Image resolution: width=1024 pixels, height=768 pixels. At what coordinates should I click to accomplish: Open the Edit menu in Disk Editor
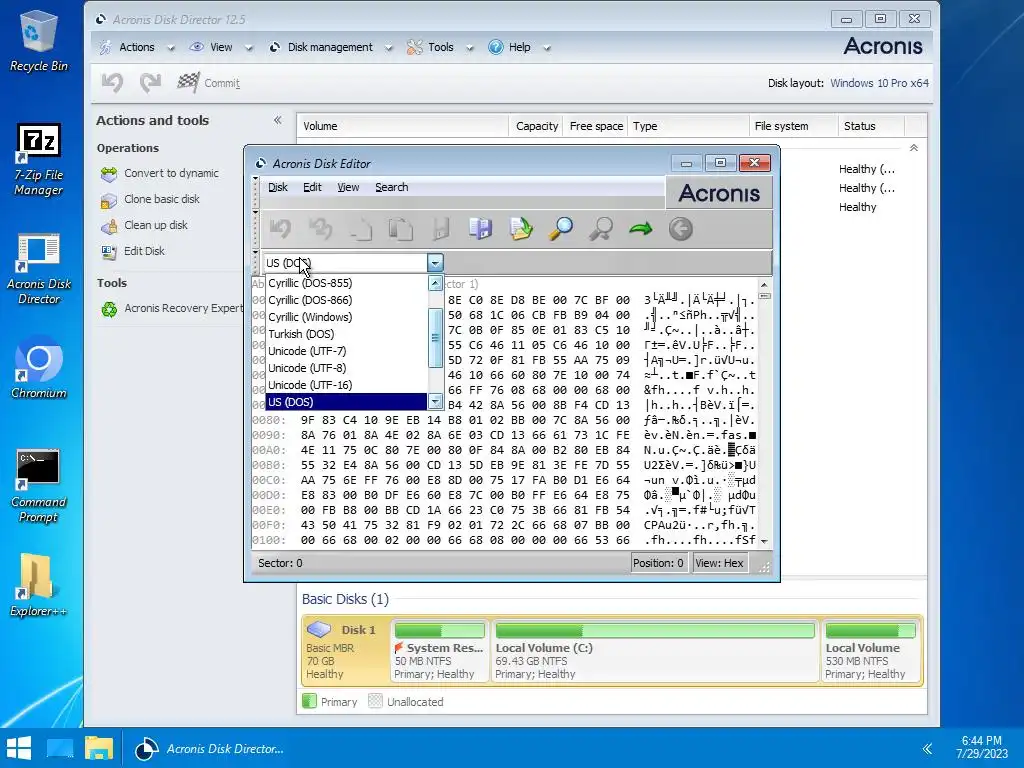(312, 187)
